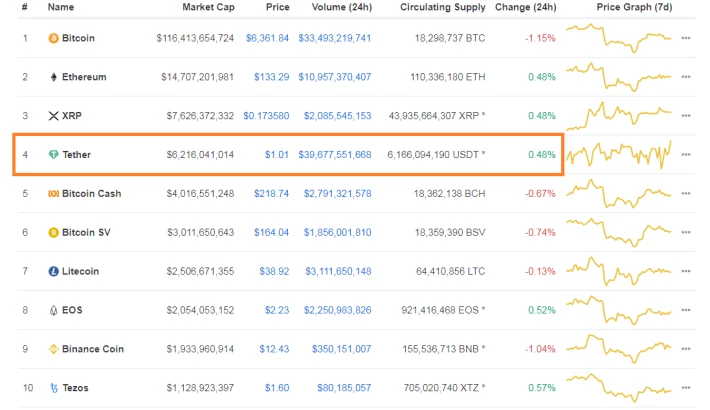
Task: Click Tezos volume $80,185,057
Action: (x=344, y=388)
